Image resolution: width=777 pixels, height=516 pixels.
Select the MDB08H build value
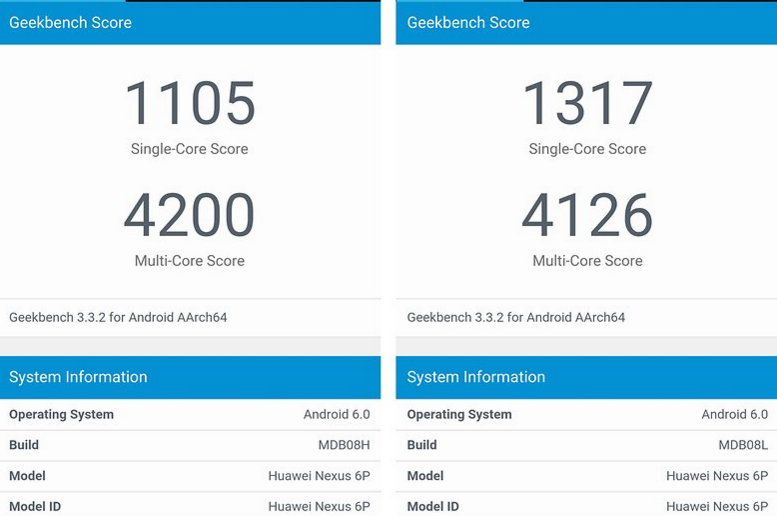[344, 445]
